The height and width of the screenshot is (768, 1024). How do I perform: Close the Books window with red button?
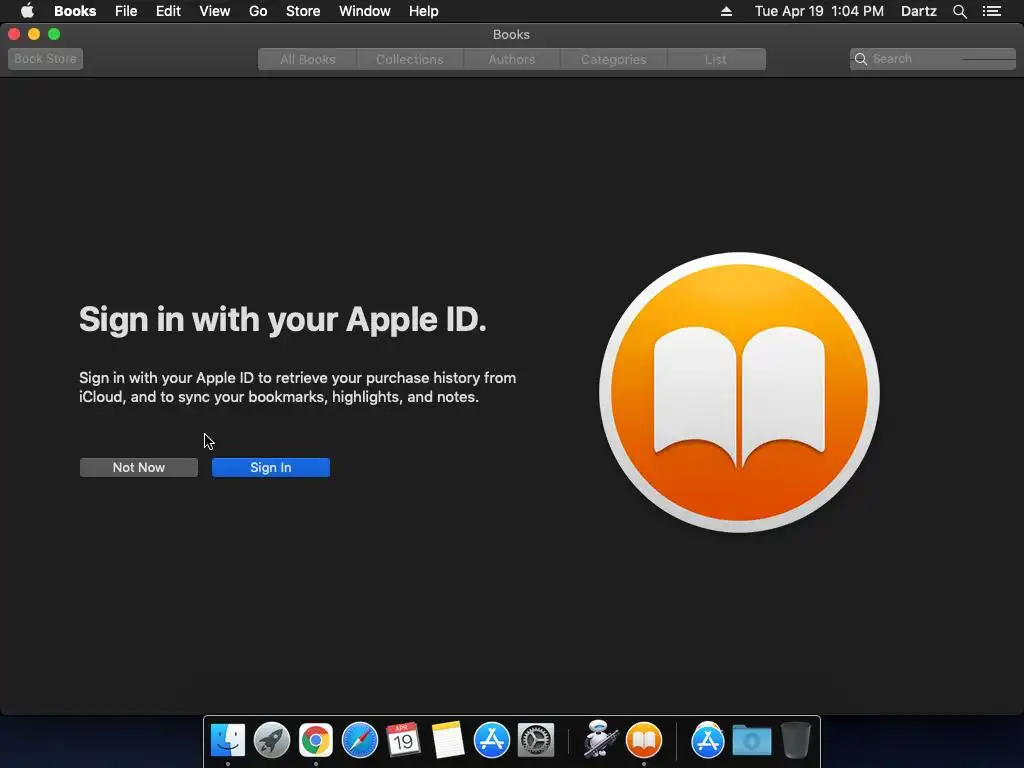click(14, 34)
